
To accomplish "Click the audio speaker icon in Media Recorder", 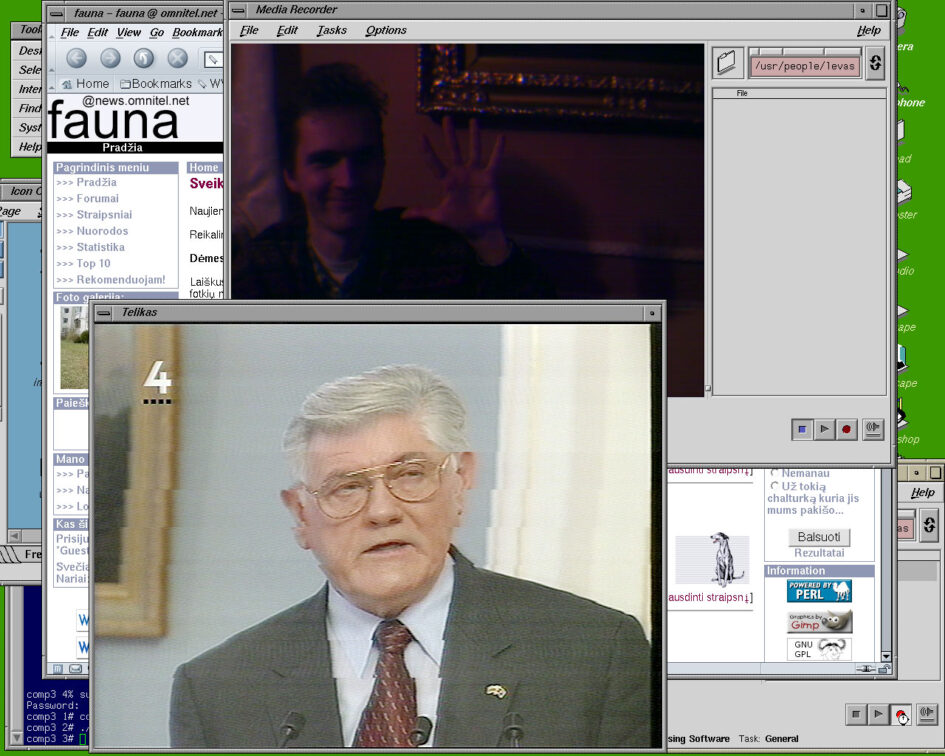I will [x=872, y=430].
